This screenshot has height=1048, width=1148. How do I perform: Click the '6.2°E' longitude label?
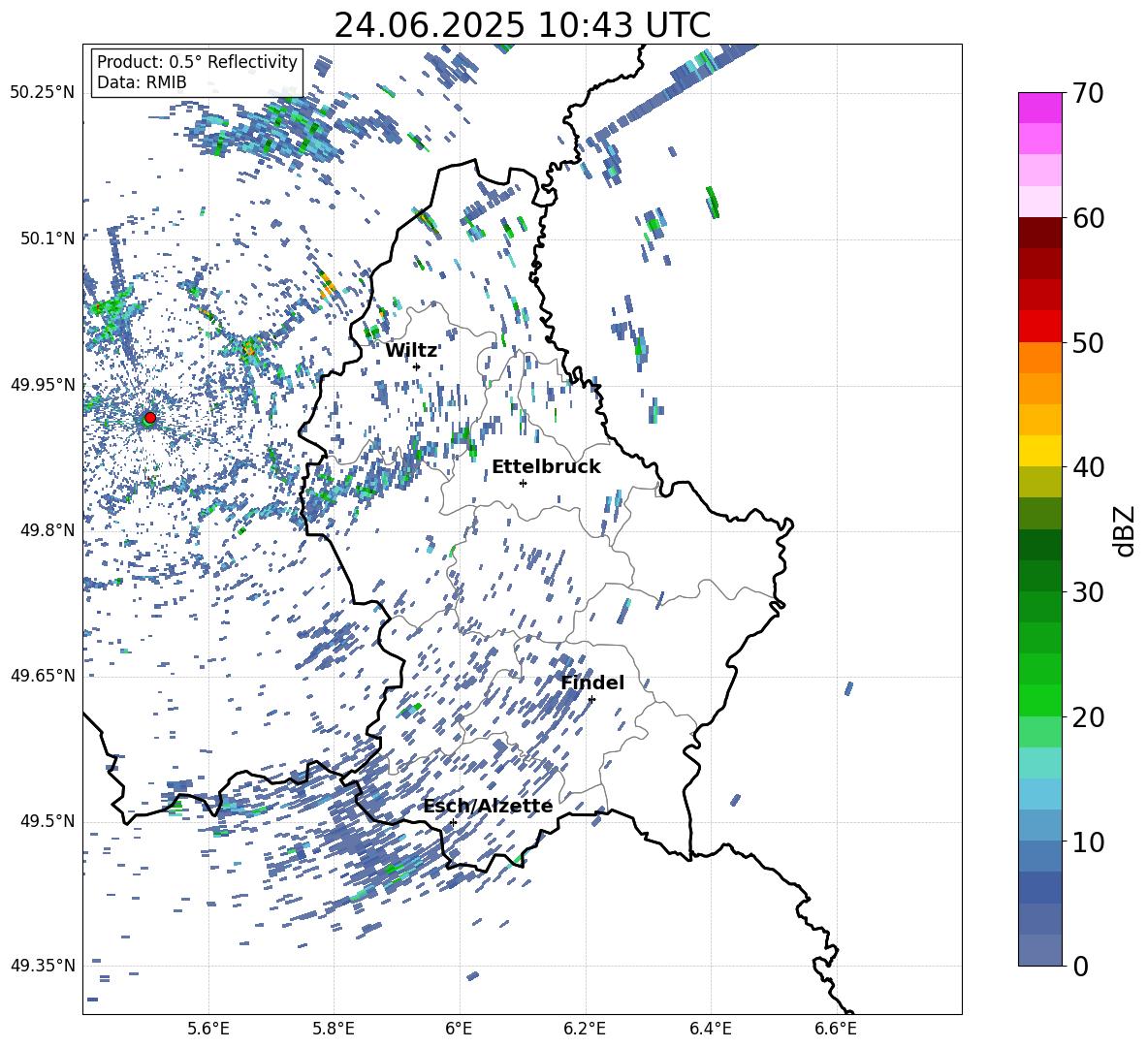click(585, 1029)
